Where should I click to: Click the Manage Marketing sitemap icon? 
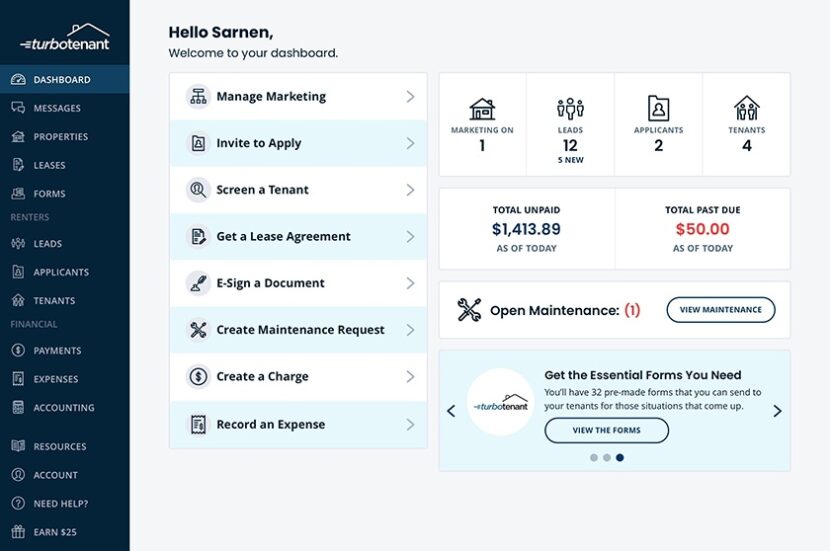[x=198, y=97]
